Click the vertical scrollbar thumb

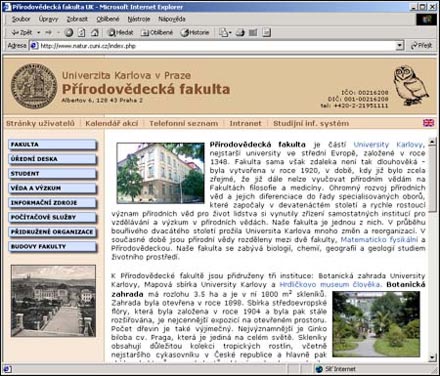(x=432, y=179)
